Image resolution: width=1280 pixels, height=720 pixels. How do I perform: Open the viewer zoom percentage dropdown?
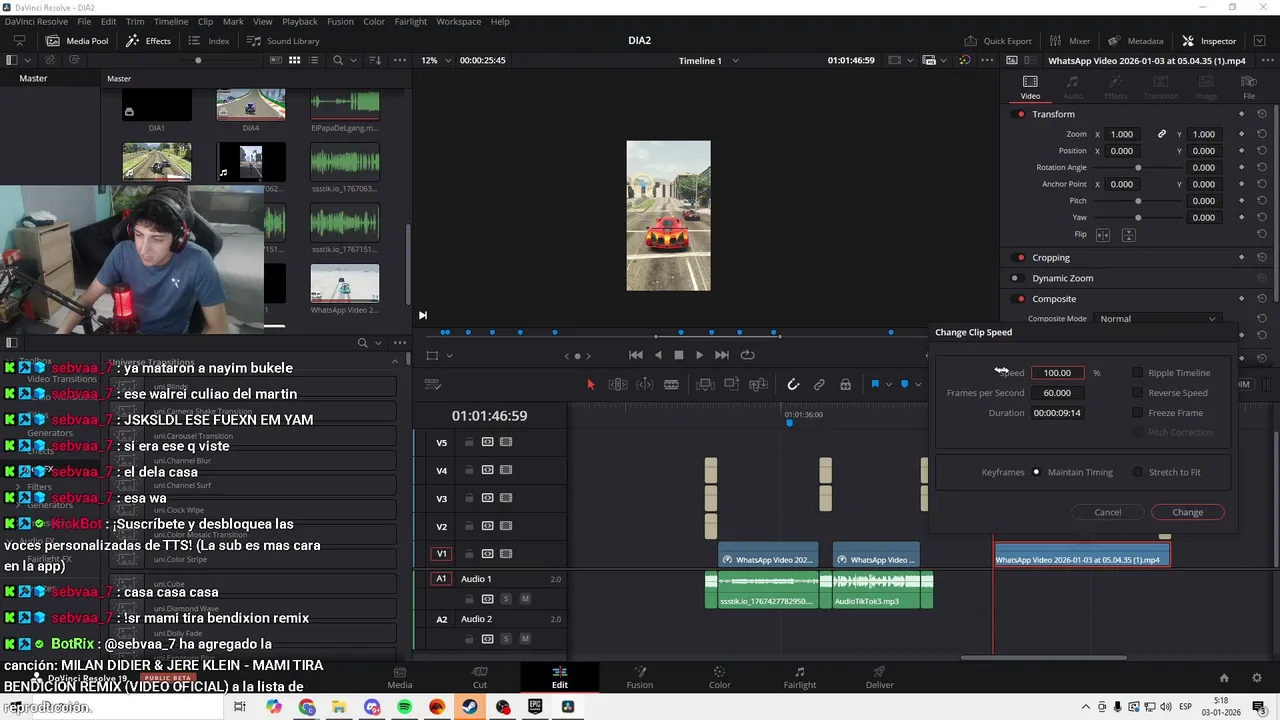(436, 61)
